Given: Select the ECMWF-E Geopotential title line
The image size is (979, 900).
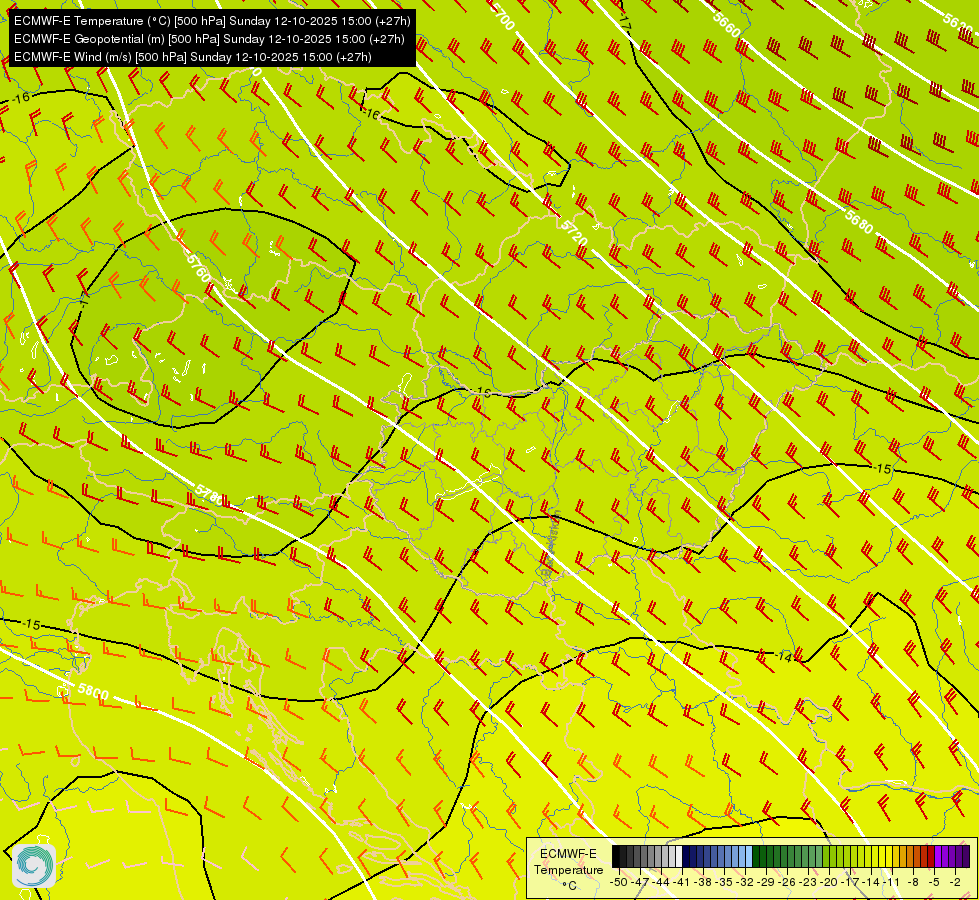Looking at the screenshot, I should [209, 39].
